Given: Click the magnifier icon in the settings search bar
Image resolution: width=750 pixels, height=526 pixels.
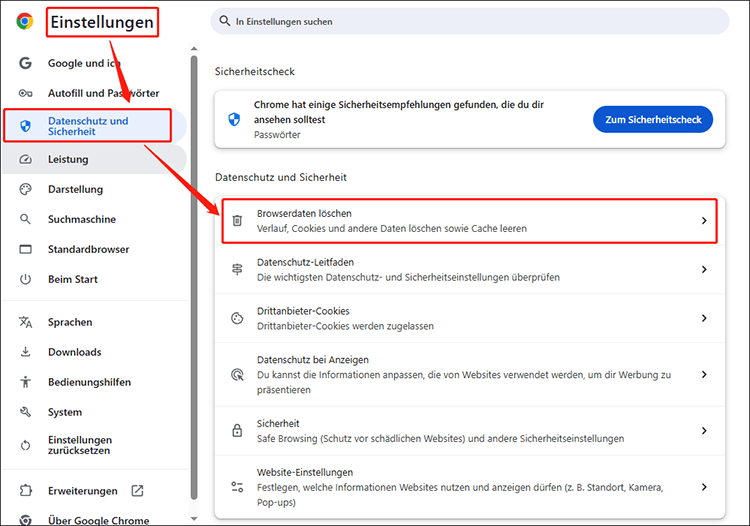Looking at the screenshot, I should click(225, 21).
